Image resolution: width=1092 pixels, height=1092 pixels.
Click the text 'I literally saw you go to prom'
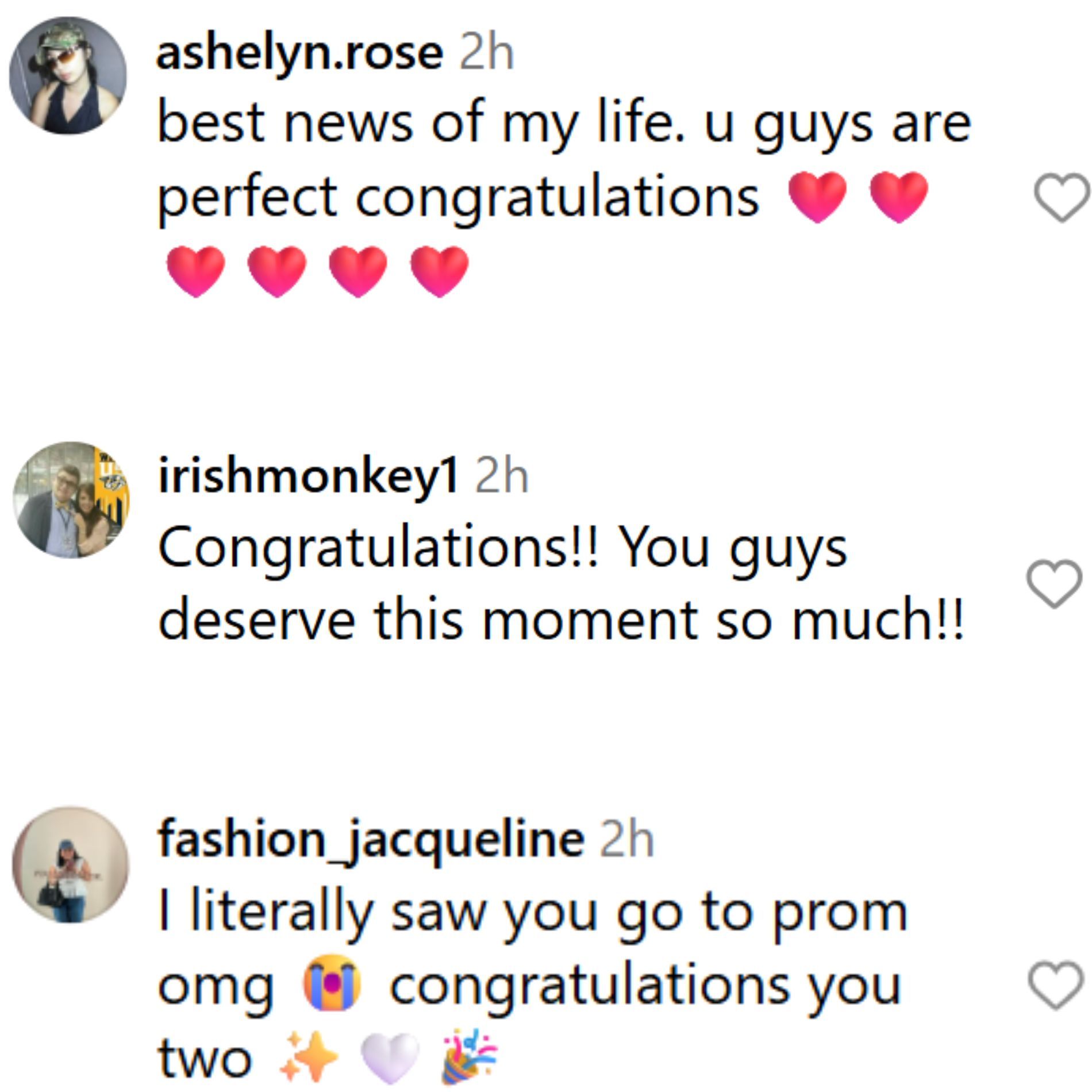pyautogui.click(x=532, y=913)
